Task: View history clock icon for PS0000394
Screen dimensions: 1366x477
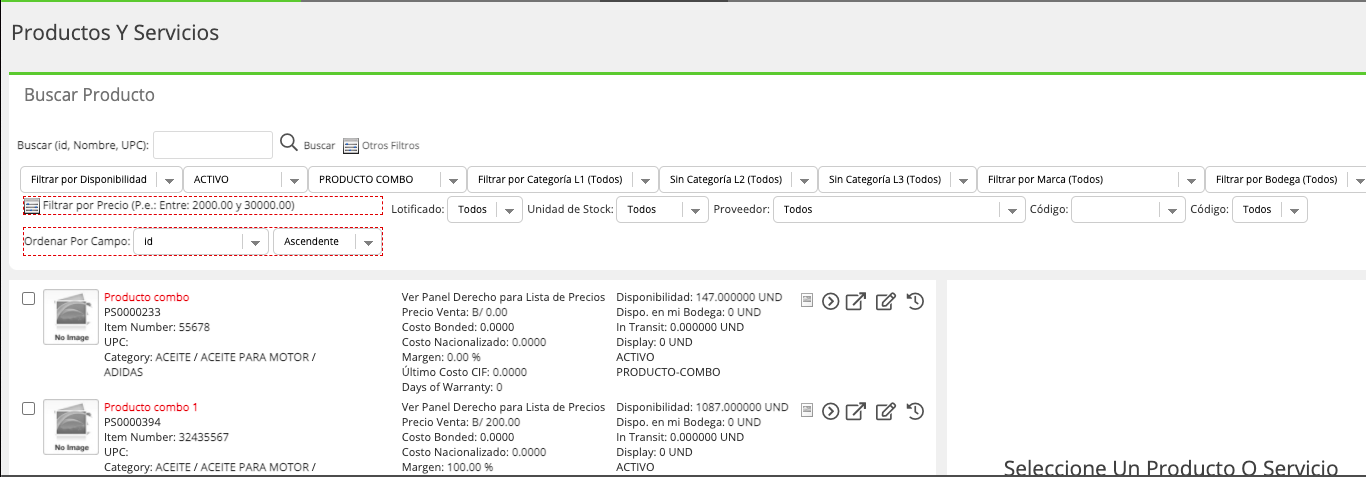Action: (x=914, y=411)
